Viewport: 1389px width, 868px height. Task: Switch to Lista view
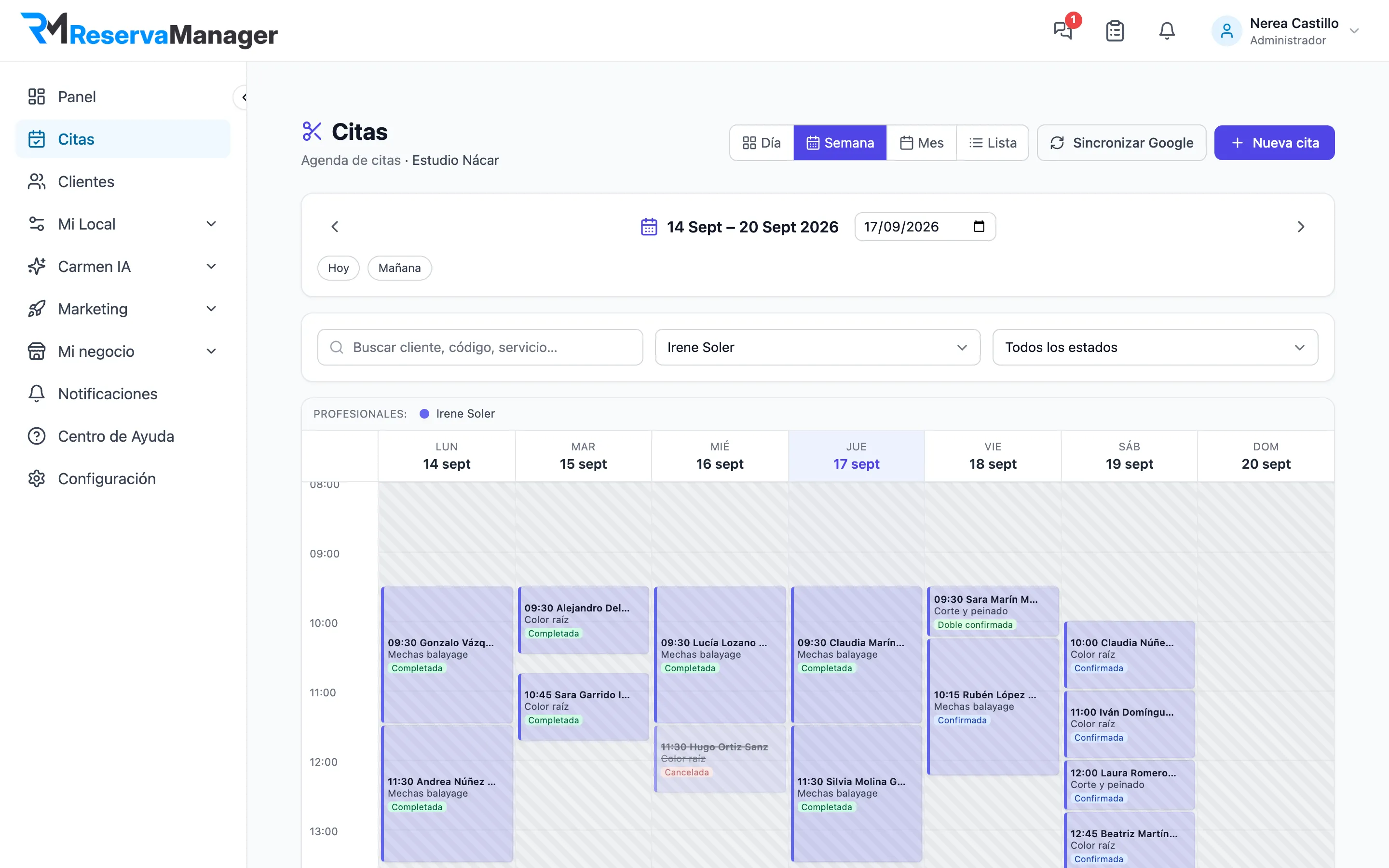(x=993, y=143)
